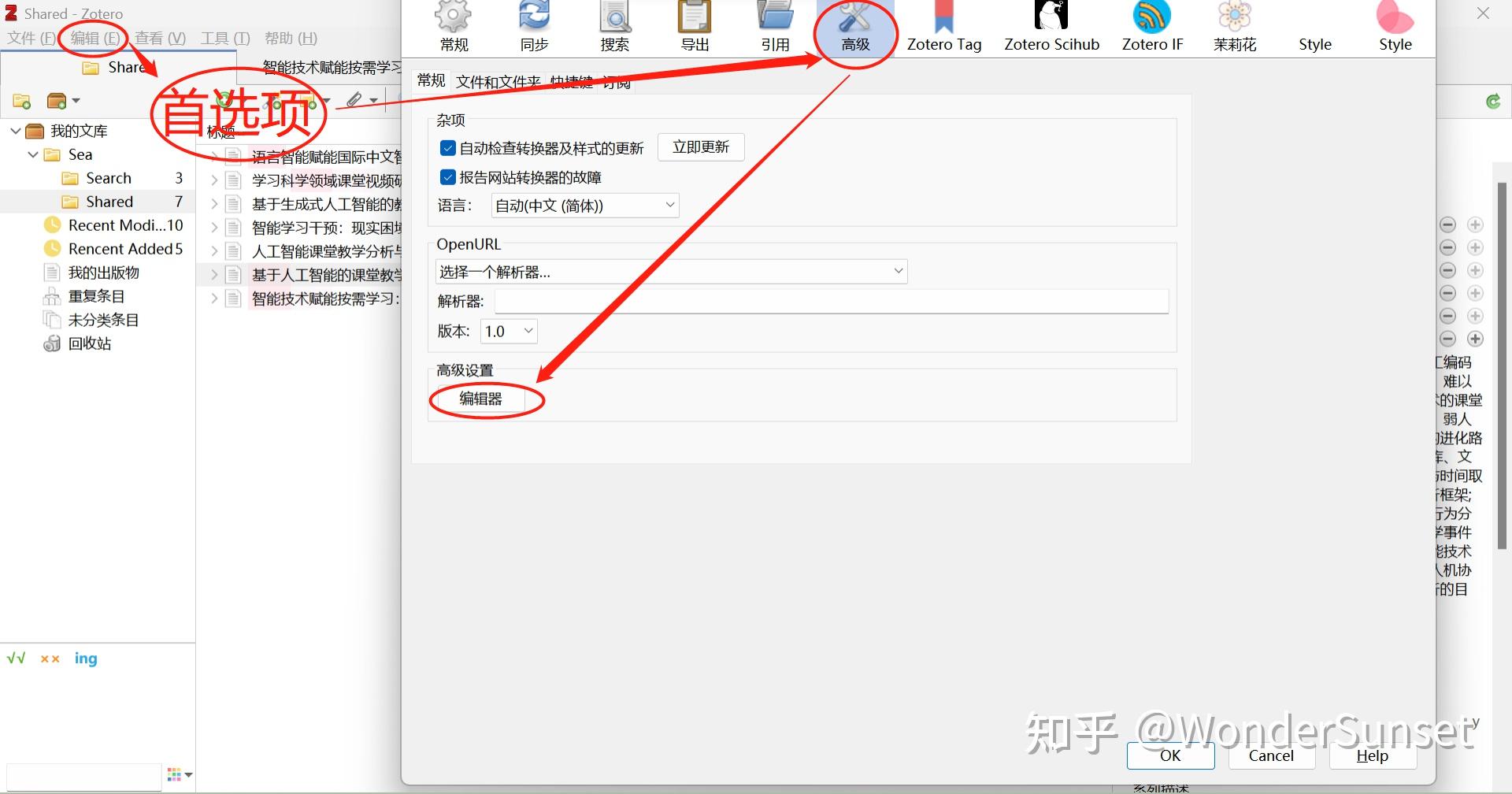The height and width of the screenshot is (794, 1512).
Task: Open the 查看 (V) menu
Action: point(160,38)
